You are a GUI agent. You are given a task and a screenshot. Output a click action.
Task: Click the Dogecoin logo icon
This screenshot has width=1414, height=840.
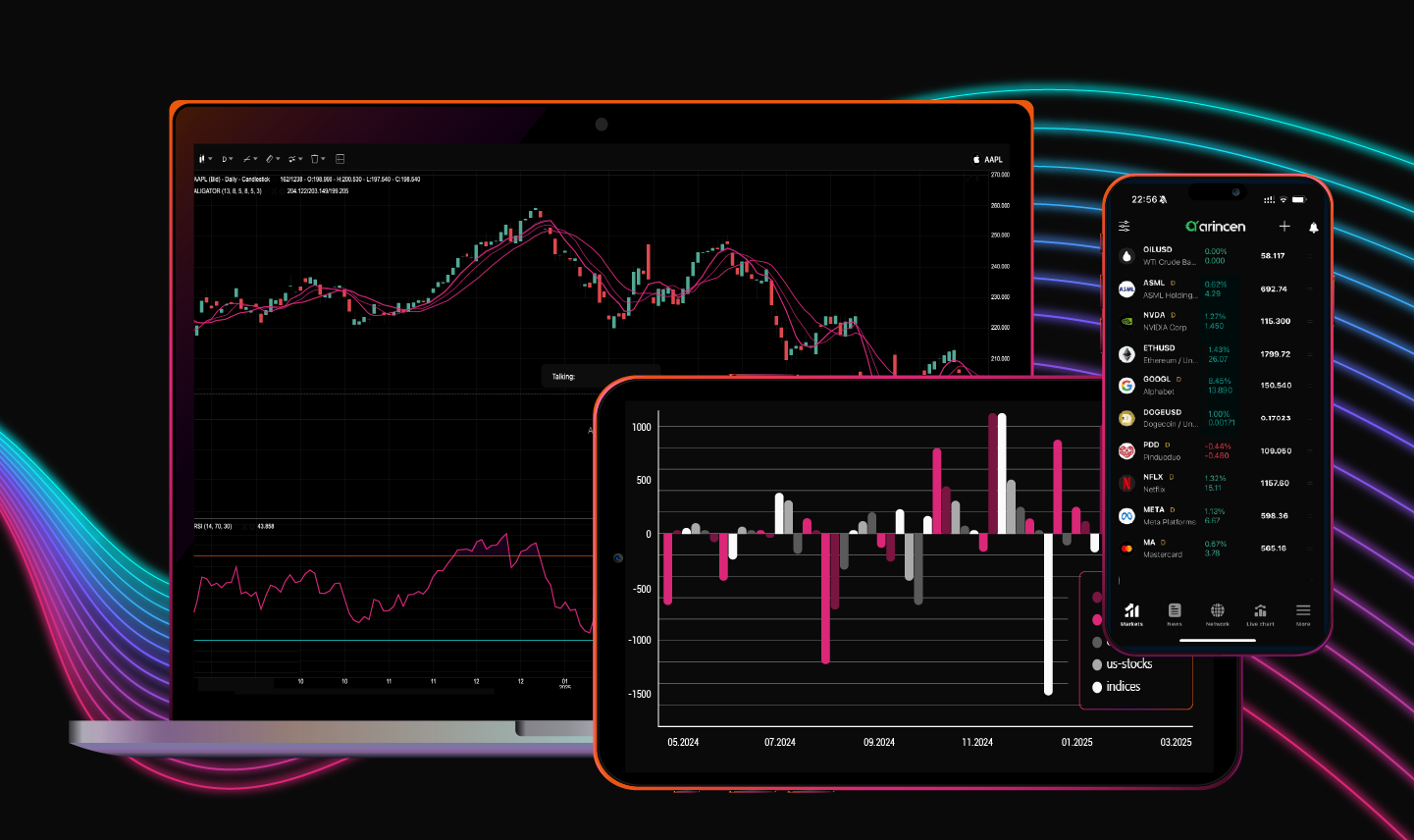1126,418
